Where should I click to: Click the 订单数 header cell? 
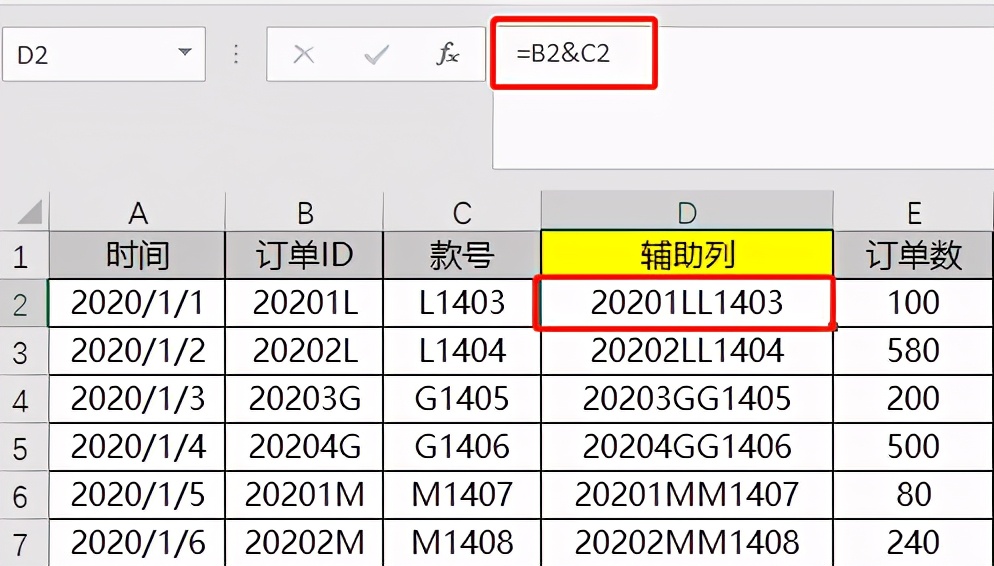tap(913, 255)
